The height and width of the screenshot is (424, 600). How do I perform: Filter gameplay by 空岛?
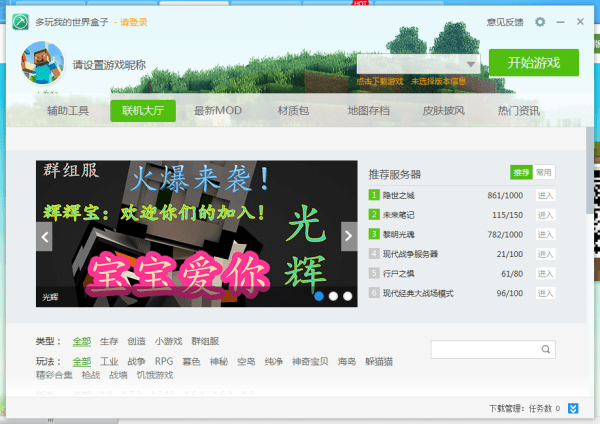click(246, 361)
